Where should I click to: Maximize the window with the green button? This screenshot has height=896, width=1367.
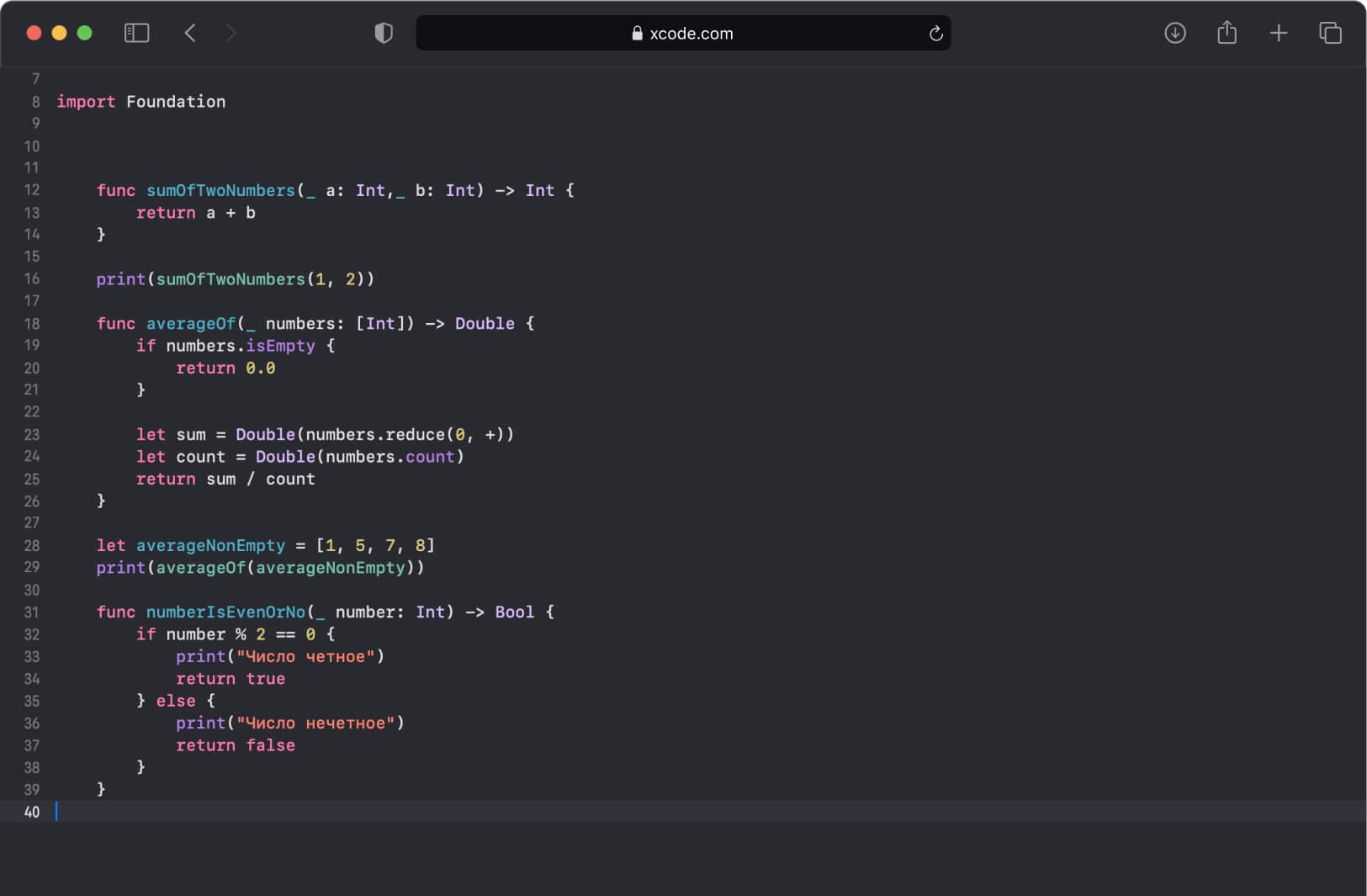tap(84, 33)
